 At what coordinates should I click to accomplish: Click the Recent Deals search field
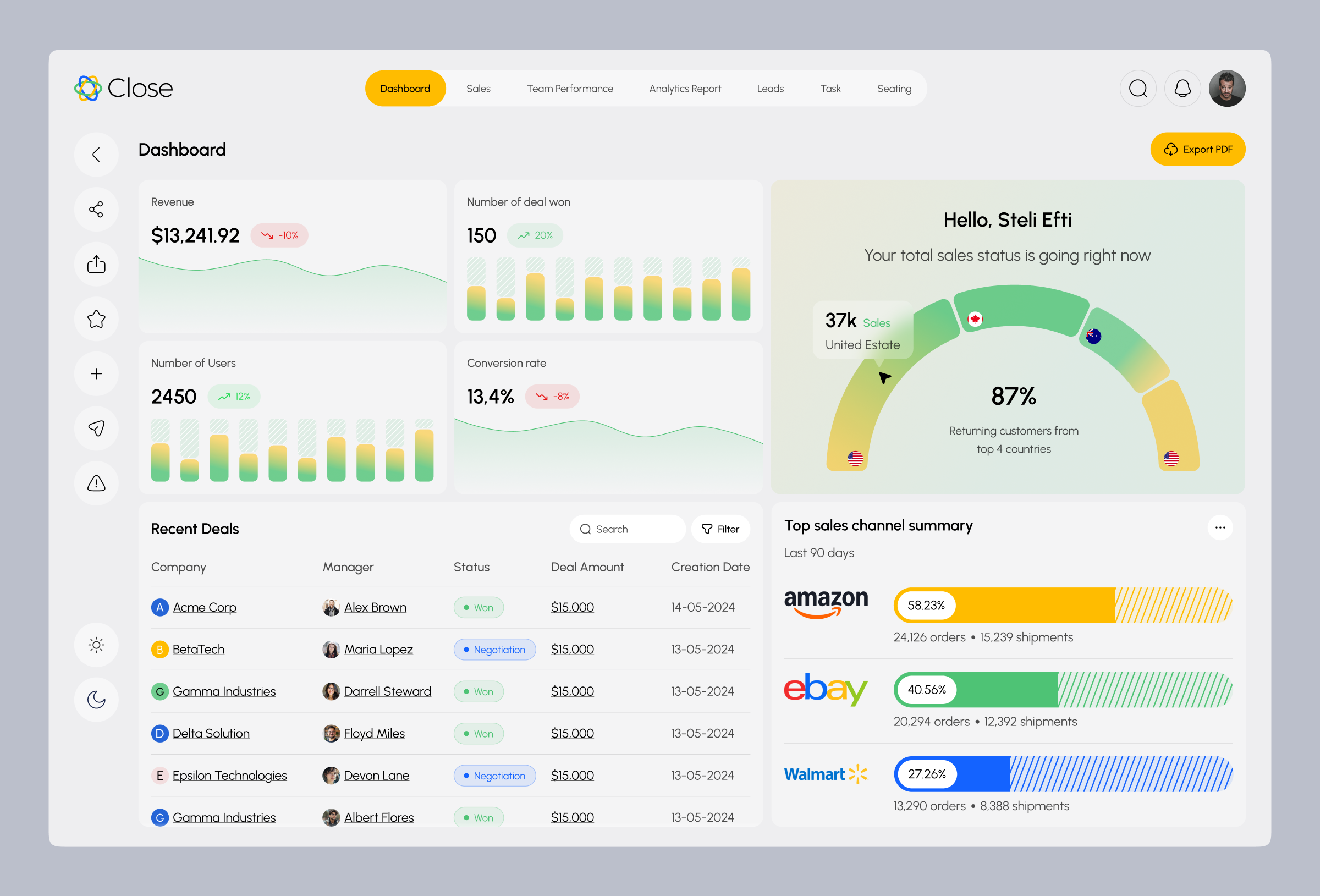point(627,529)
